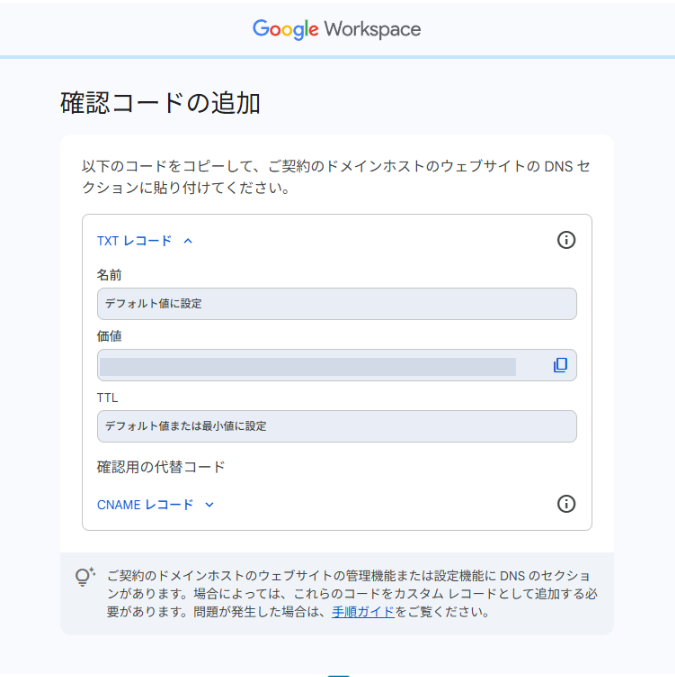Click the 確認コードの追加 page heading

[161, 103]
